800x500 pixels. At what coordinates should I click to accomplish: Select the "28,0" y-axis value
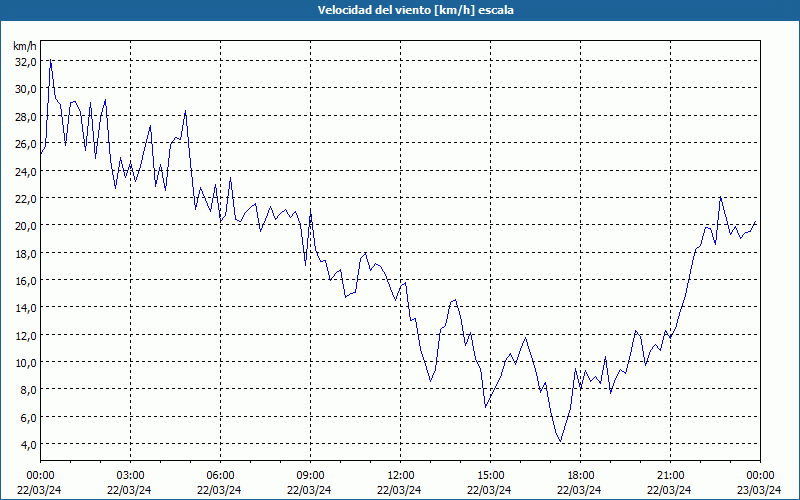pos(26,116)
